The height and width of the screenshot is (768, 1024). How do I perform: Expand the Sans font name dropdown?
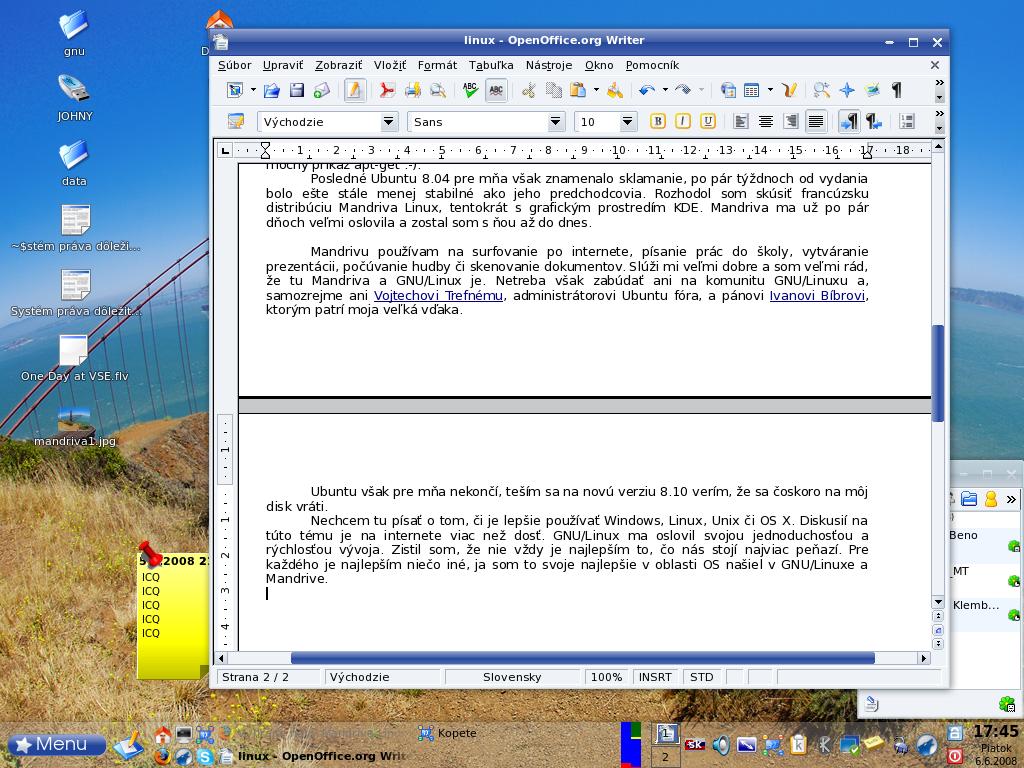(556, 122)
